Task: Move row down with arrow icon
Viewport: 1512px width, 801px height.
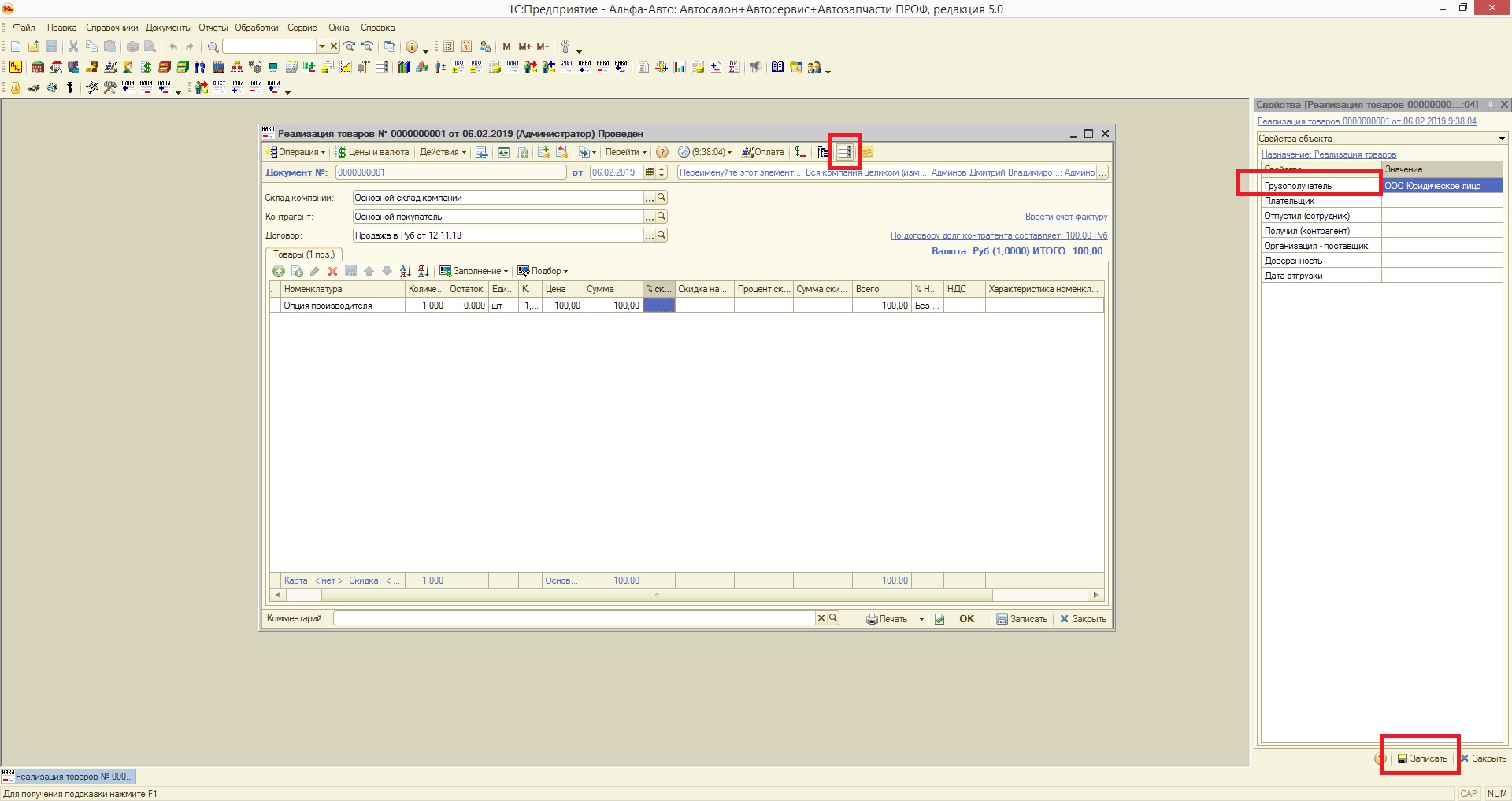Action: click(x=387, y=271)
